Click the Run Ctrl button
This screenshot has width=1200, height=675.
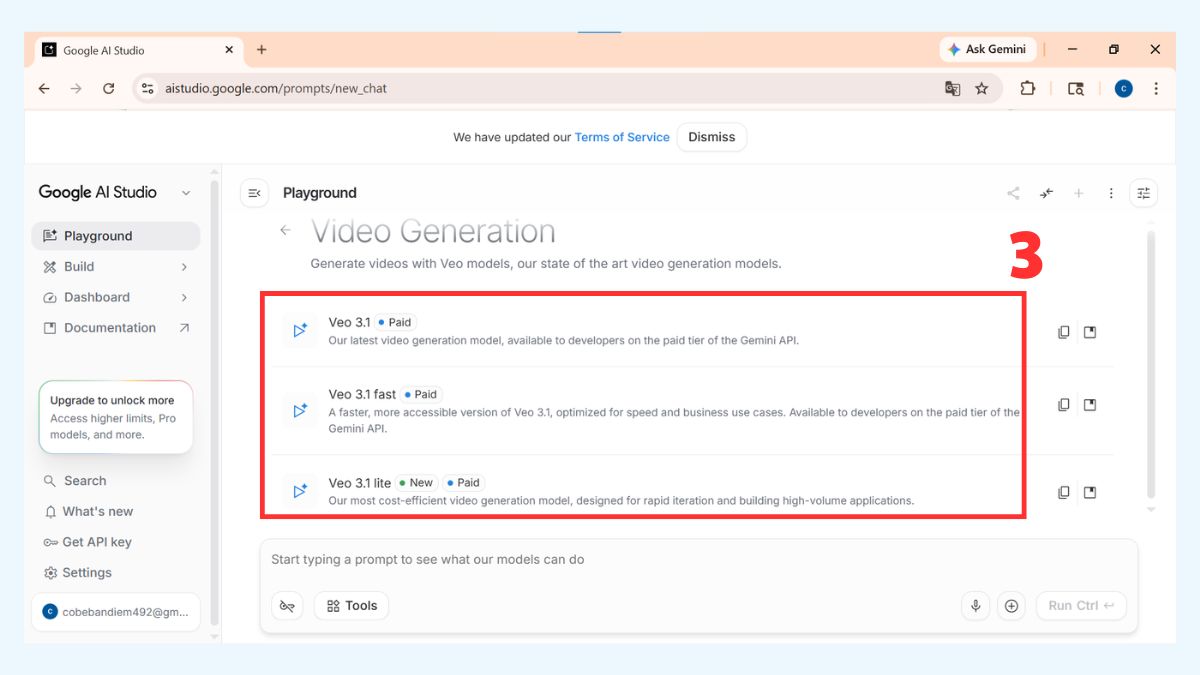1081,606
